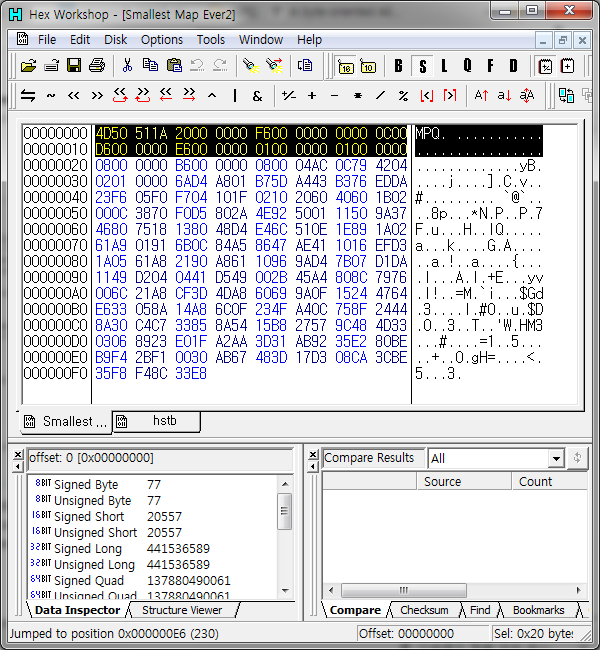Cut selection with the scissors icon

tap(127, 66)
